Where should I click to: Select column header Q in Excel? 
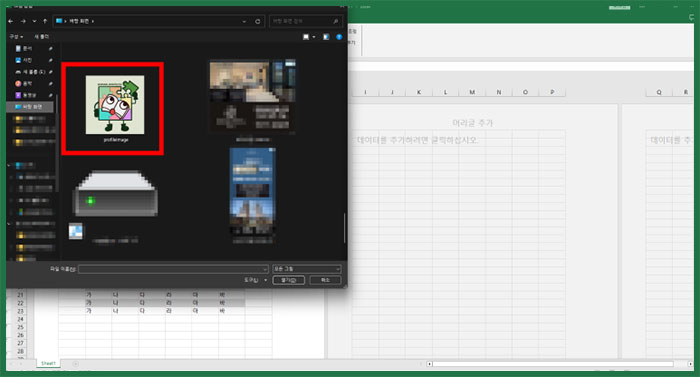[659, 92]
